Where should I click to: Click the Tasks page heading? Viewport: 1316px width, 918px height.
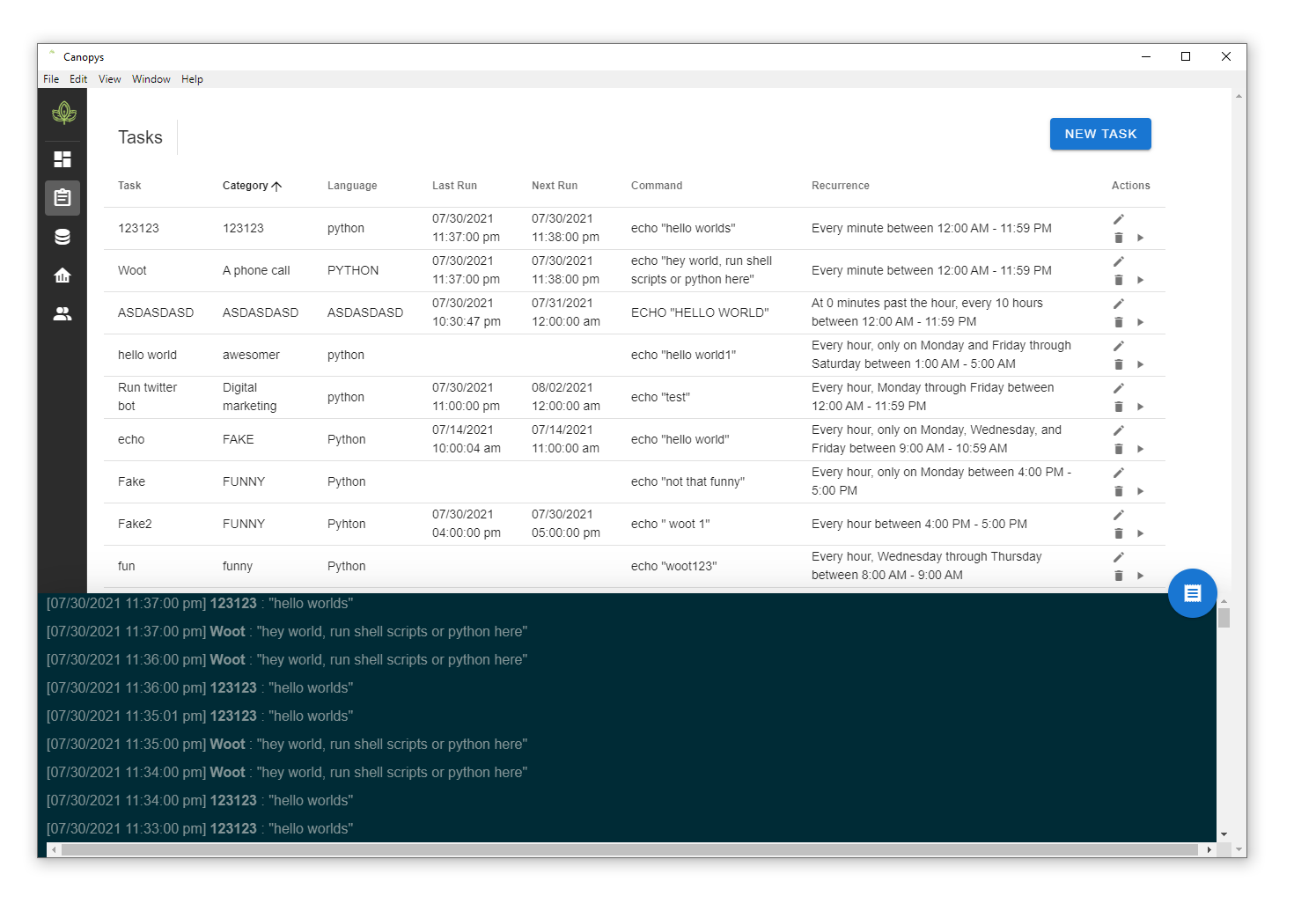tap(140, 137)
